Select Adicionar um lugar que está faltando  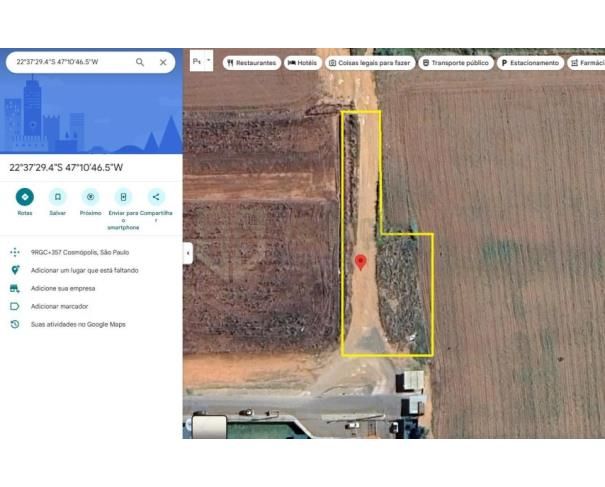84,271
